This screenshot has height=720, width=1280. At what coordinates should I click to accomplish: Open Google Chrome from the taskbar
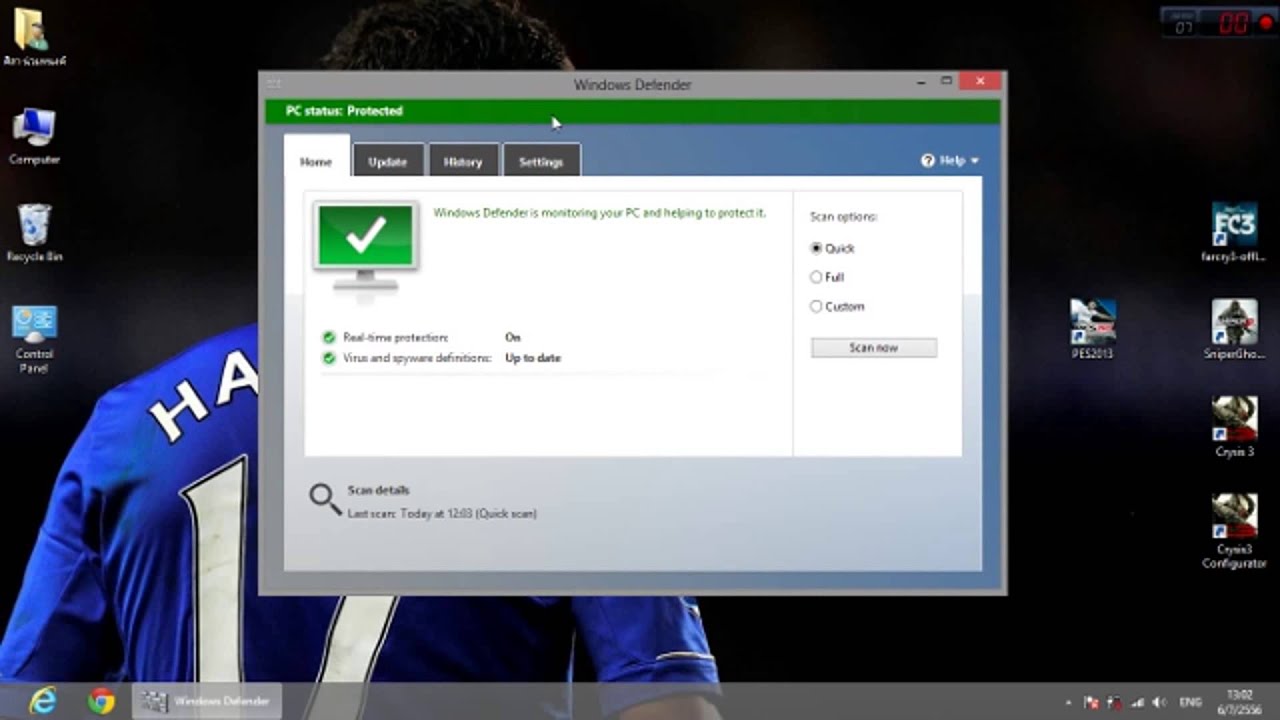[101, 701]
